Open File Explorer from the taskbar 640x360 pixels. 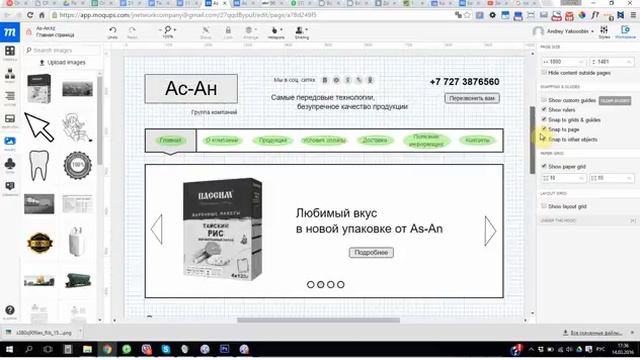87,349
